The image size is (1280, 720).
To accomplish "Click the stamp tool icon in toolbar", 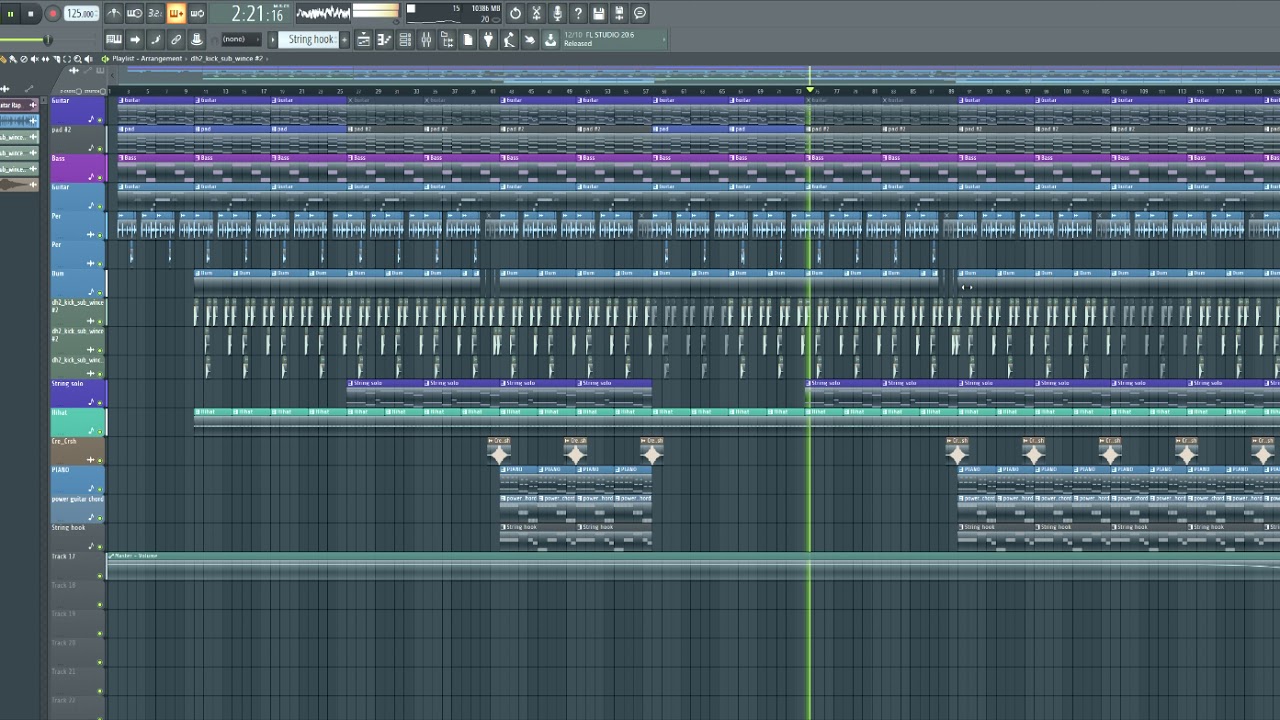I will pos(197,39).
